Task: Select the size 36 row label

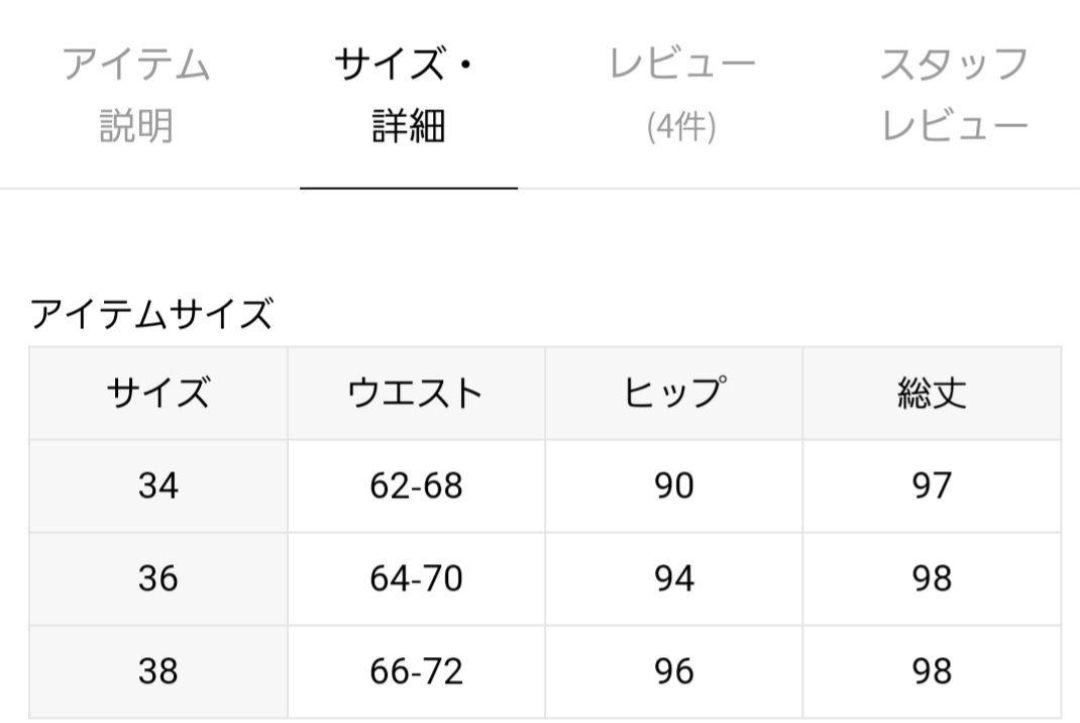Action: pos(158,579)
